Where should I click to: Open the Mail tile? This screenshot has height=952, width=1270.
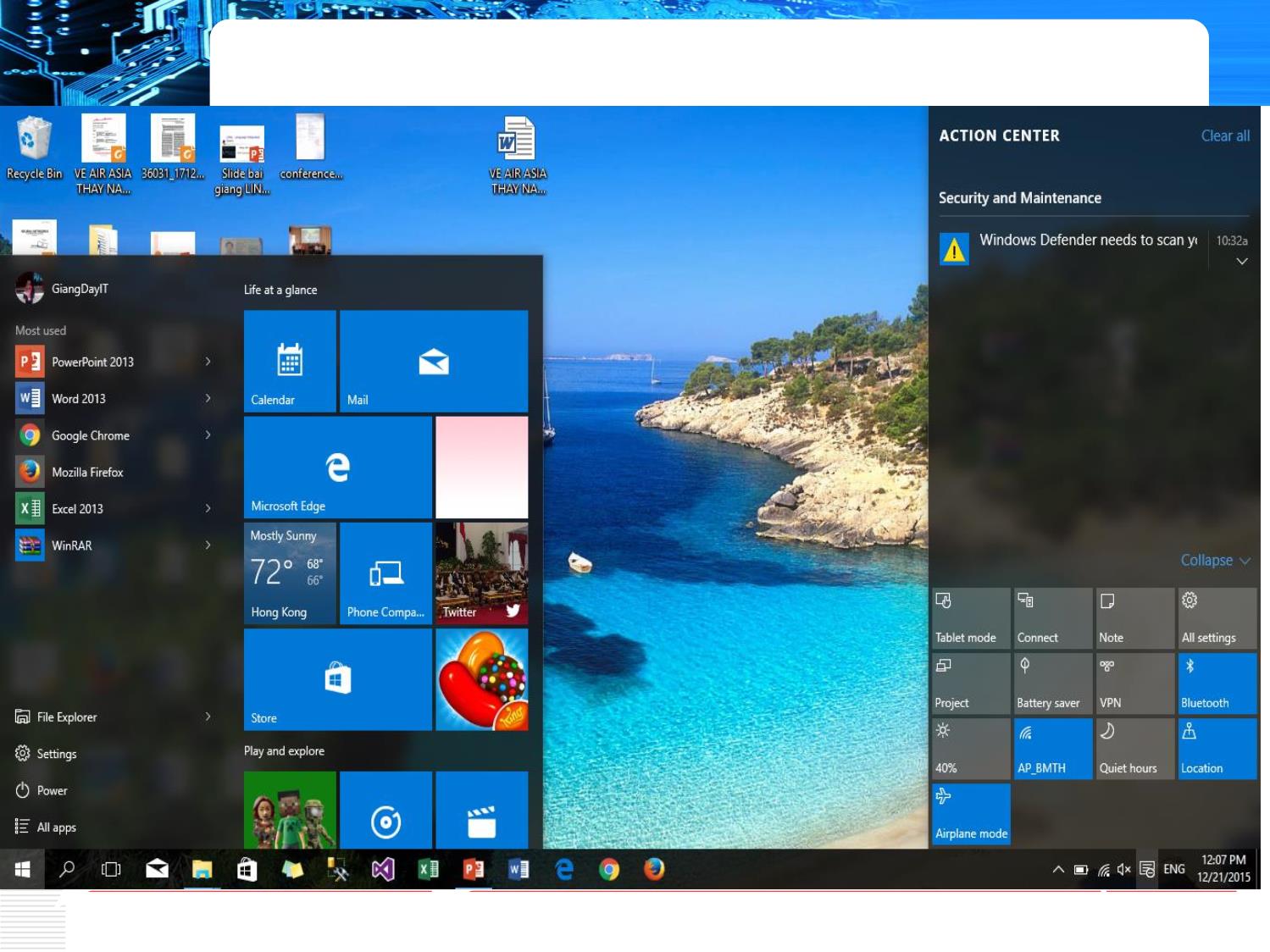(x=434, y=362)
